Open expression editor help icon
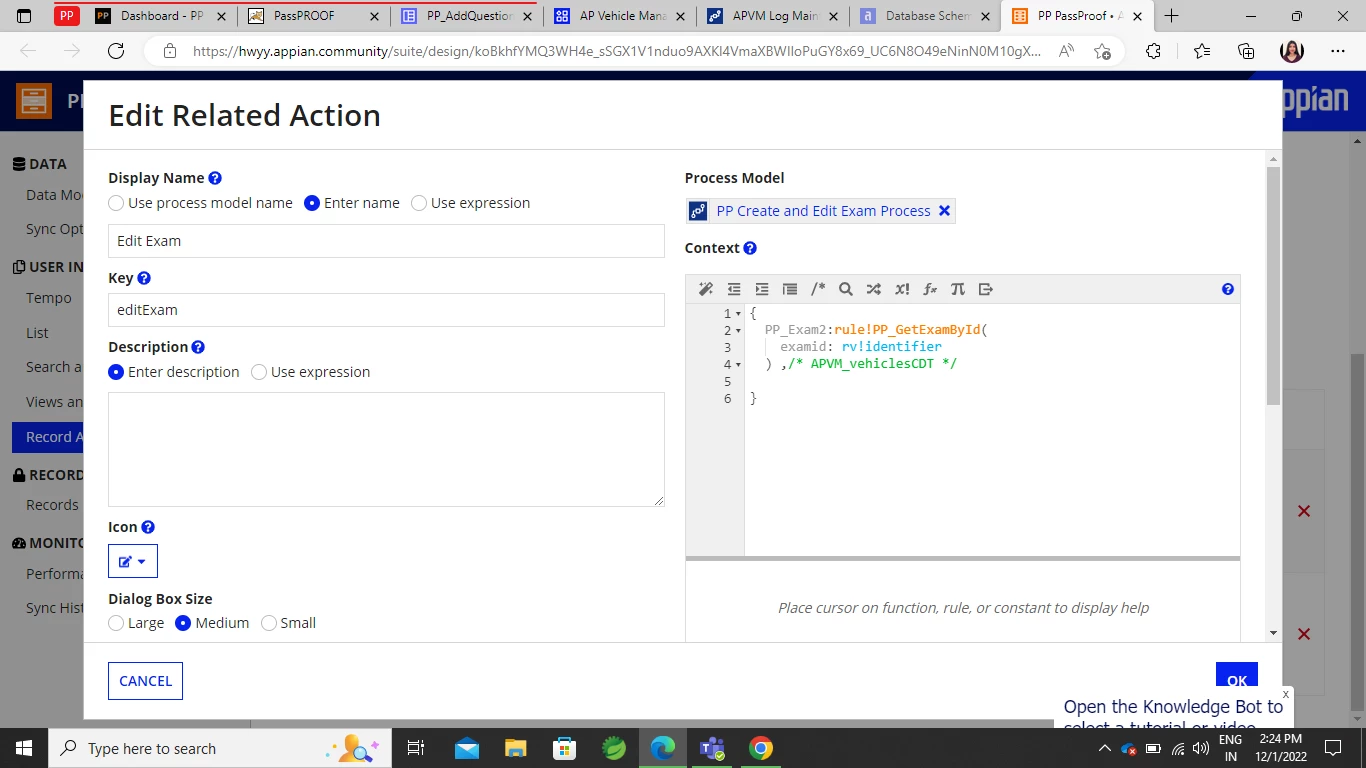The height and width of the screenshot is (768, 1366). 1228,289
